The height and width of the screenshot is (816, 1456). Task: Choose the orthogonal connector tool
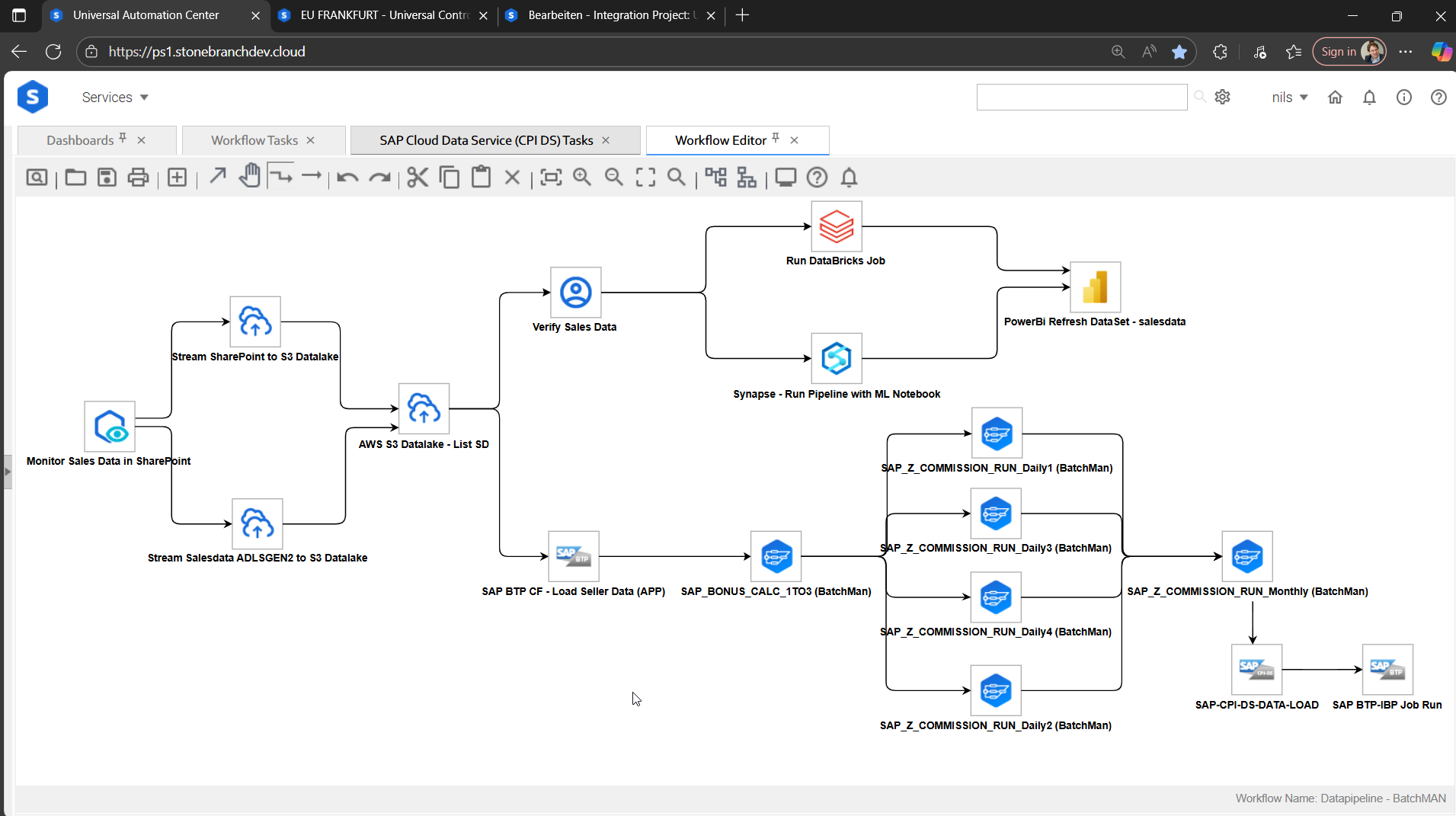coord(281,176)
